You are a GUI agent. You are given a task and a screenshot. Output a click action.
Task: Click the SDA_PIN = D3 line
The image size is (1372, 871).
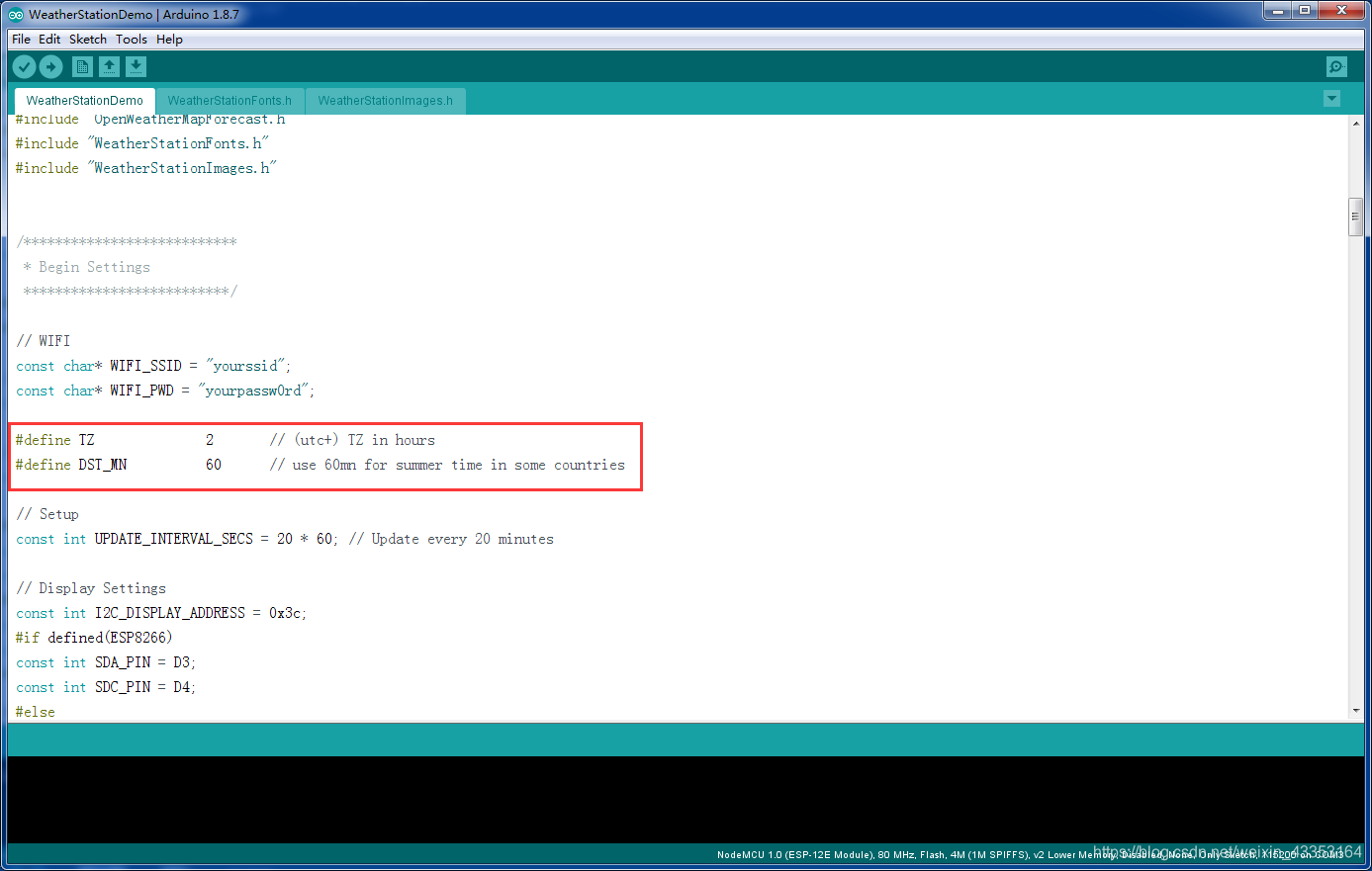[106, 662]
